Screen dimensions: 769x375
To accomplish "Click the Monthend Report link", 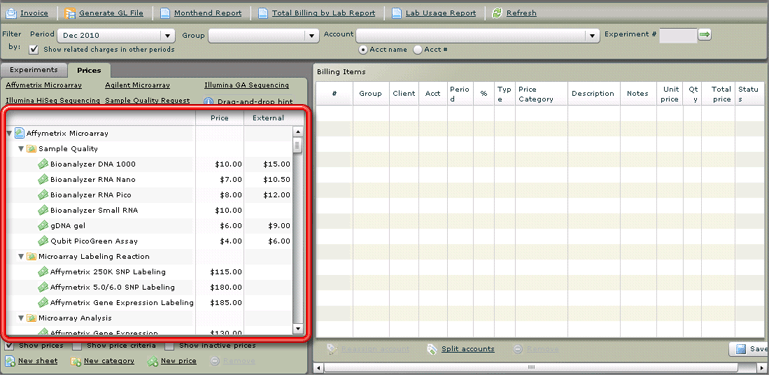I will point(208,13).
